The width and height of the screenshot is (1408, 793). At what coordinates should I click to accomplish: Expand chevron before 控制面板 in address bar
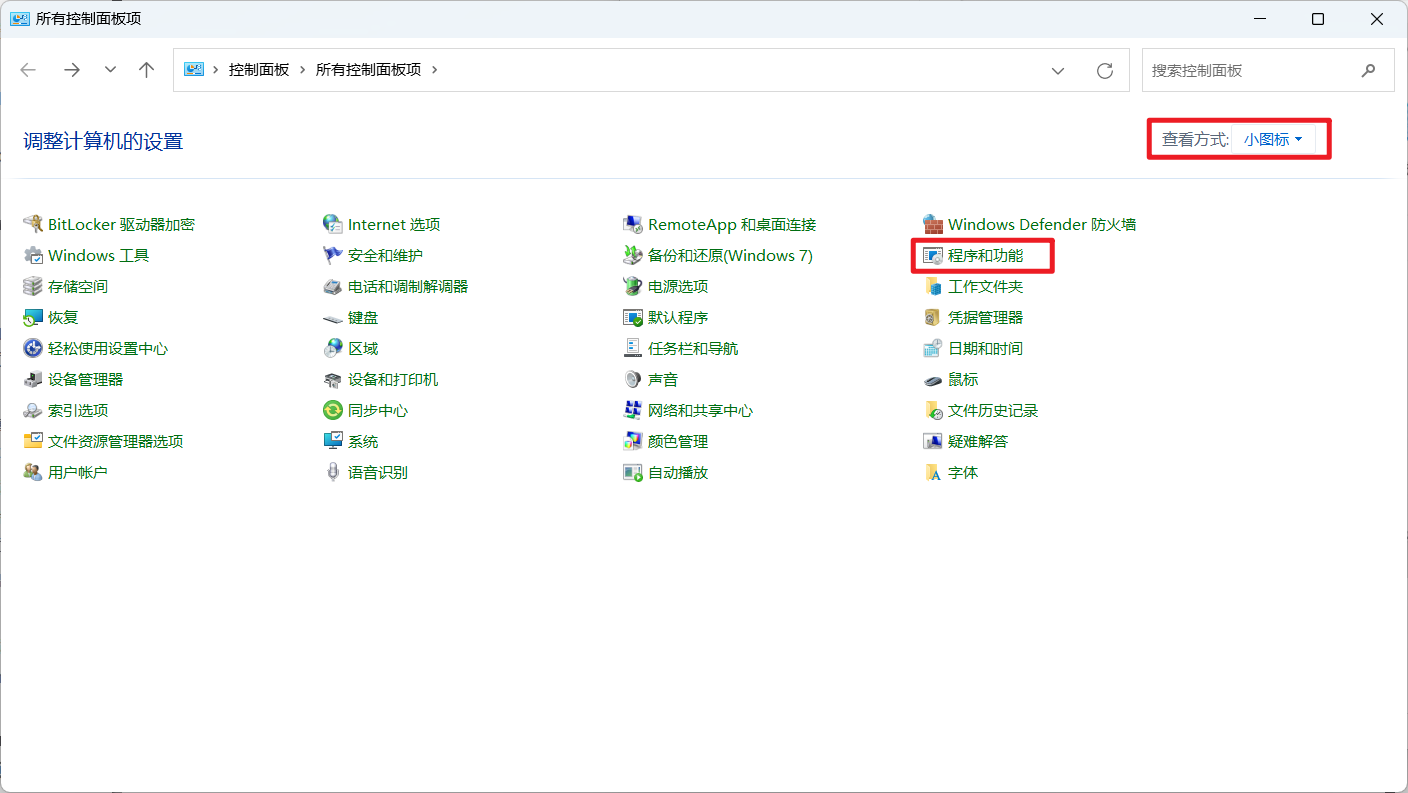pyautogui.click(x=216, y=70)
